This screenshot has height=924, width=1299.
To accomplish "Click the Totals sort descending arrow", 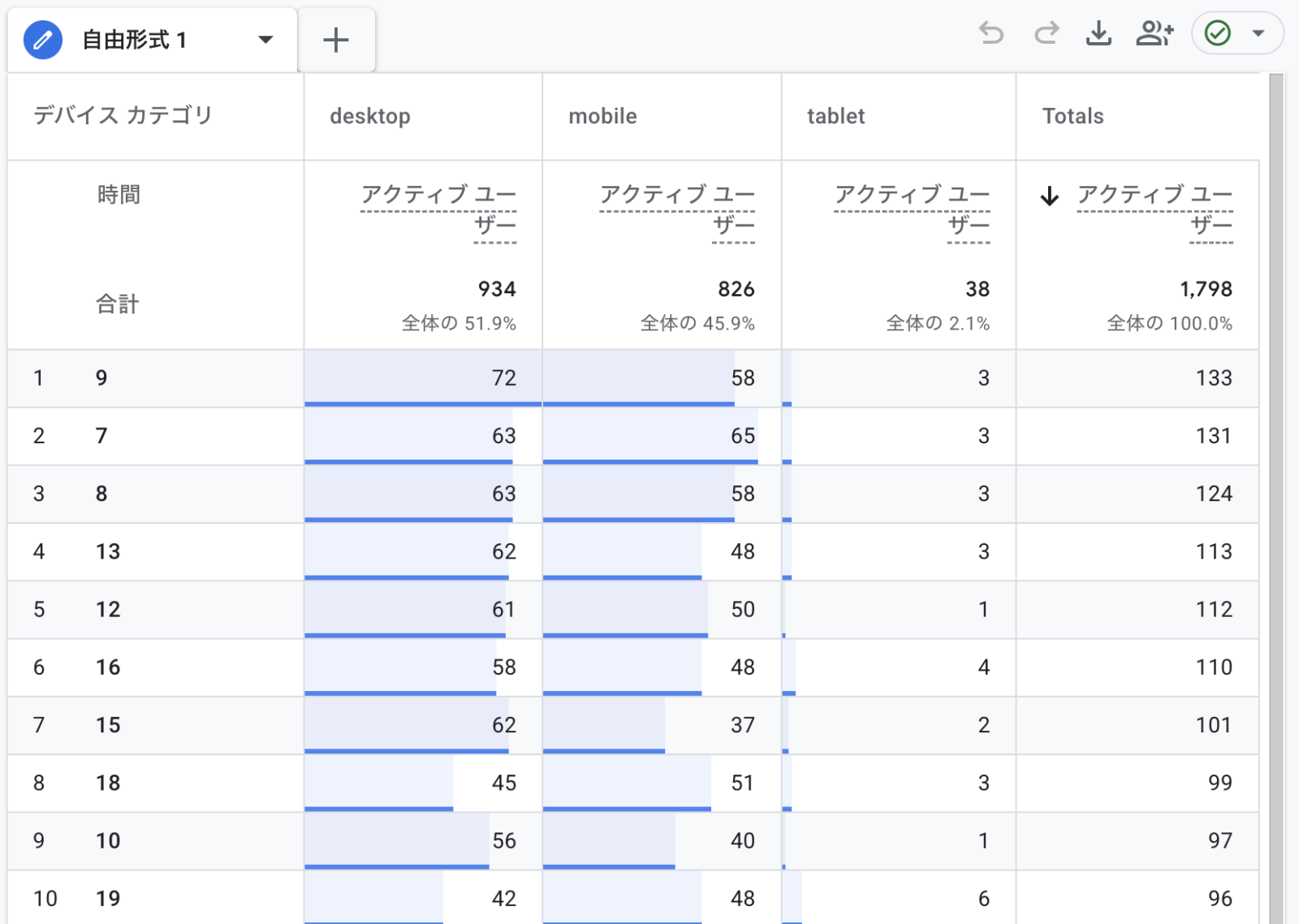I will click(1050, 196).
